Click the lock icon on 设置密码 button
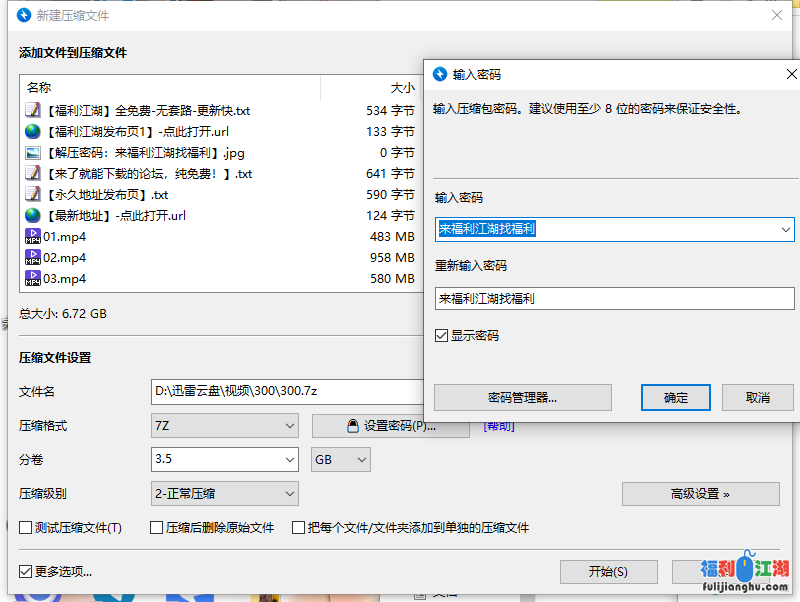 point(352,426)
